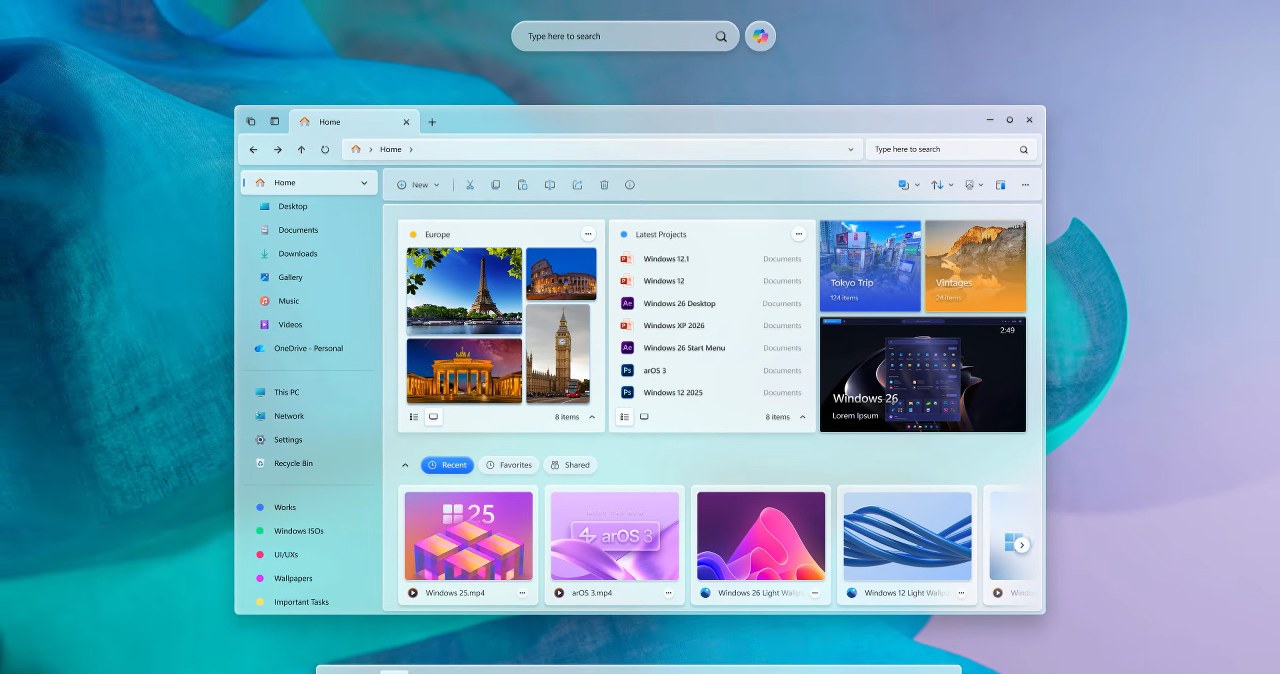This screenshot has height=674, width=1280.
Task: Click the Delete trash icon in the toolbar
Action: click(x=604, y=184)
